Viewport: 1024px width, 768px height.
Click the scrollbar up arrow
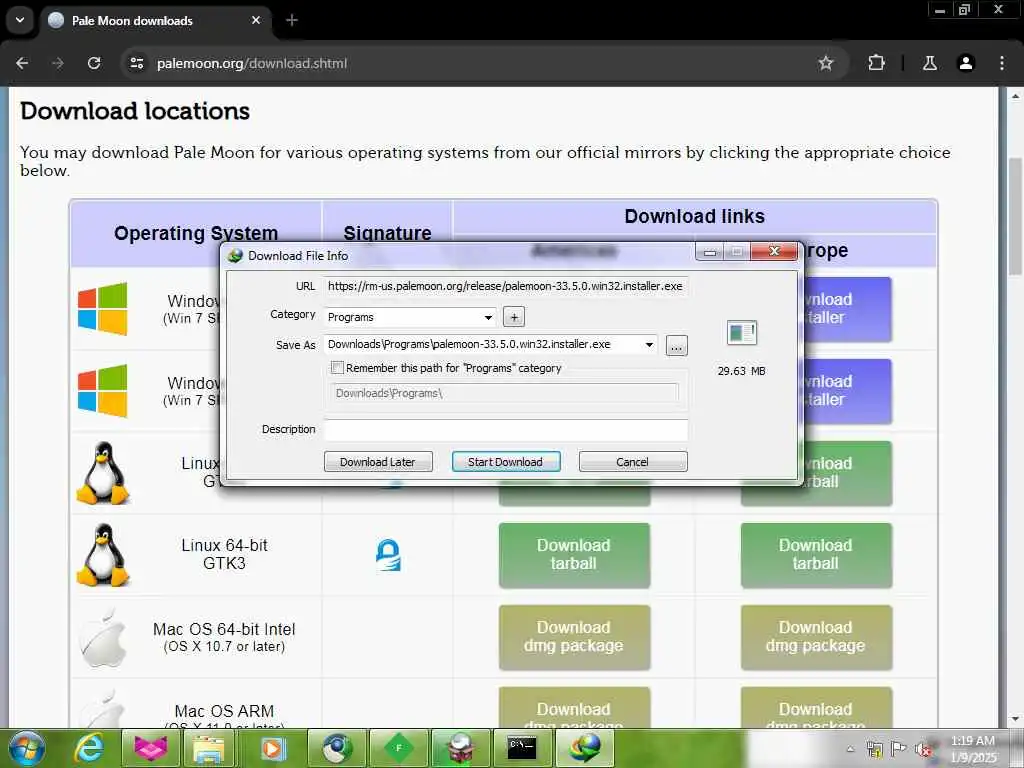click(1015, 95)
